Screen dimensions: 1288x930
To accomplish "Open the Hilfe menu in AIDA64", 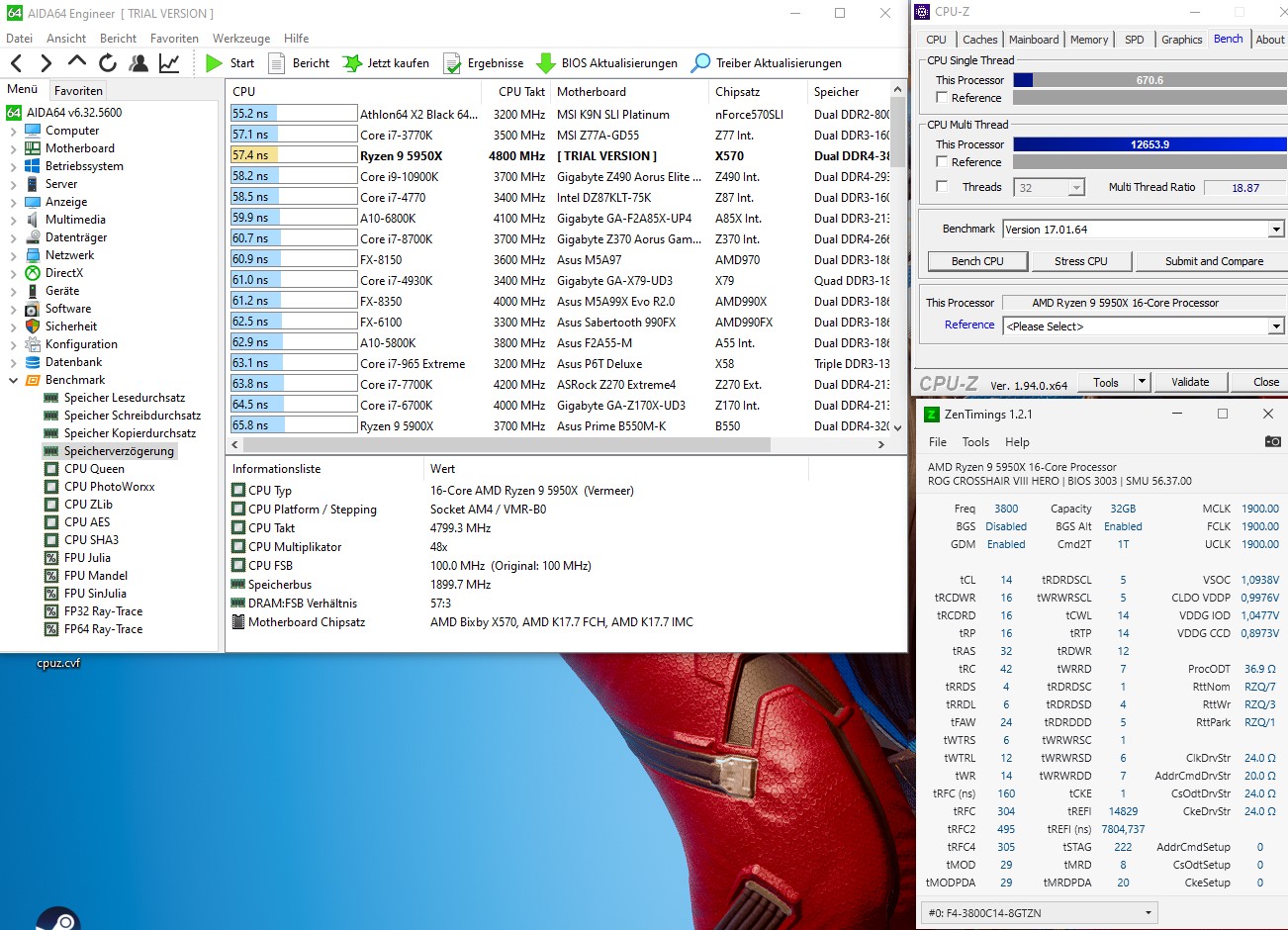I will (297, 39).
